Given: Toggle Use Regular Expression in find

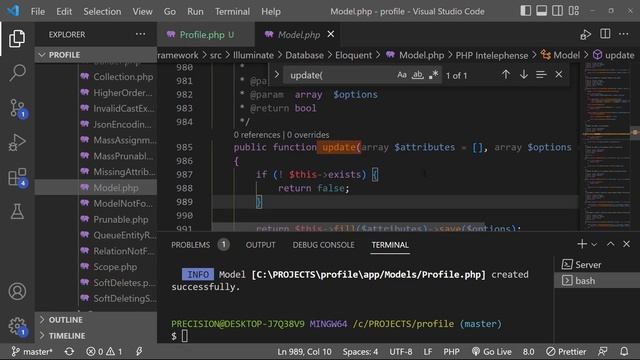Looking at the screenshot, I should click(433, 75).
